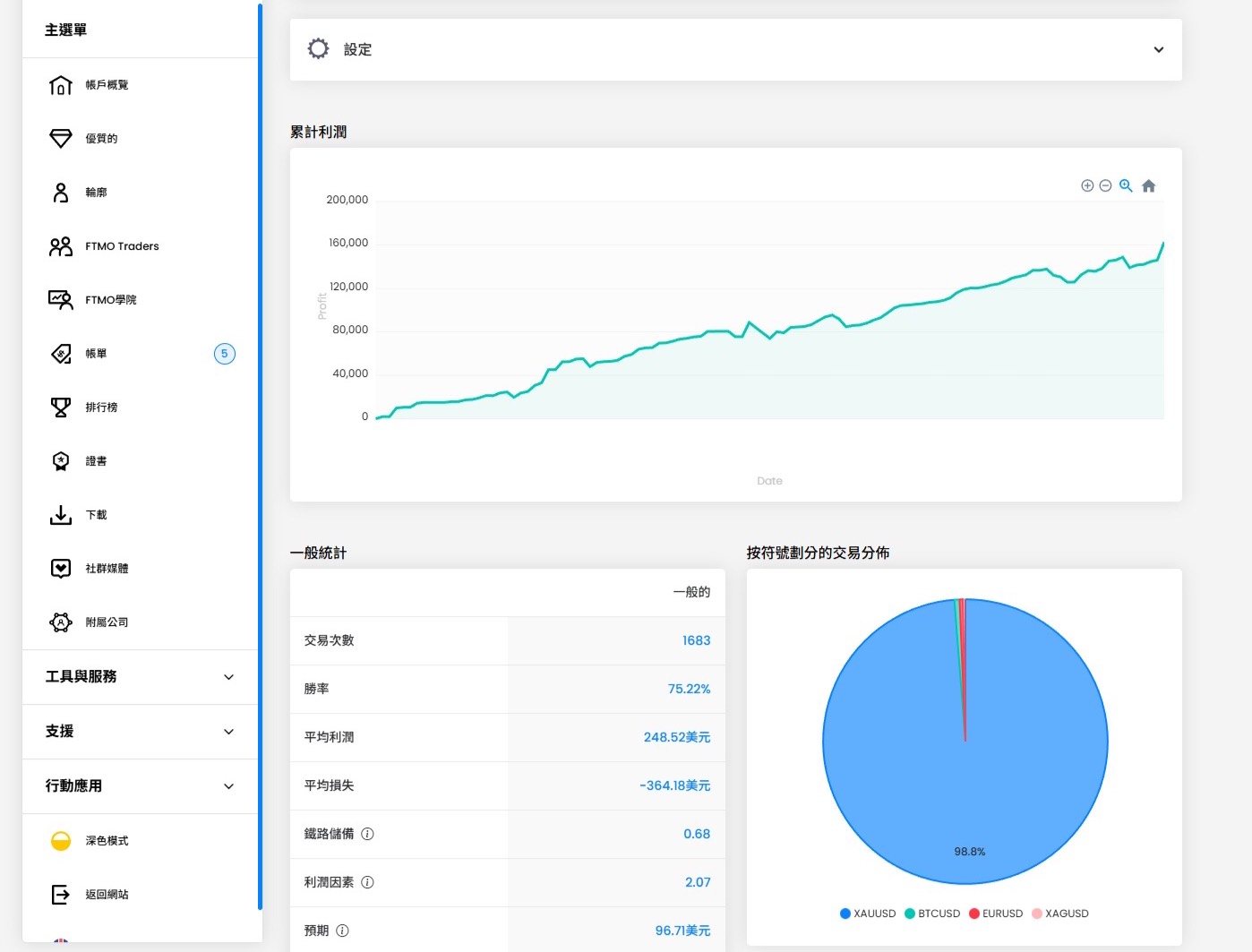Screen dimensions: 1252x952
Task: Toggle BTCUSD series in pie legend
Action: (932, 913)
